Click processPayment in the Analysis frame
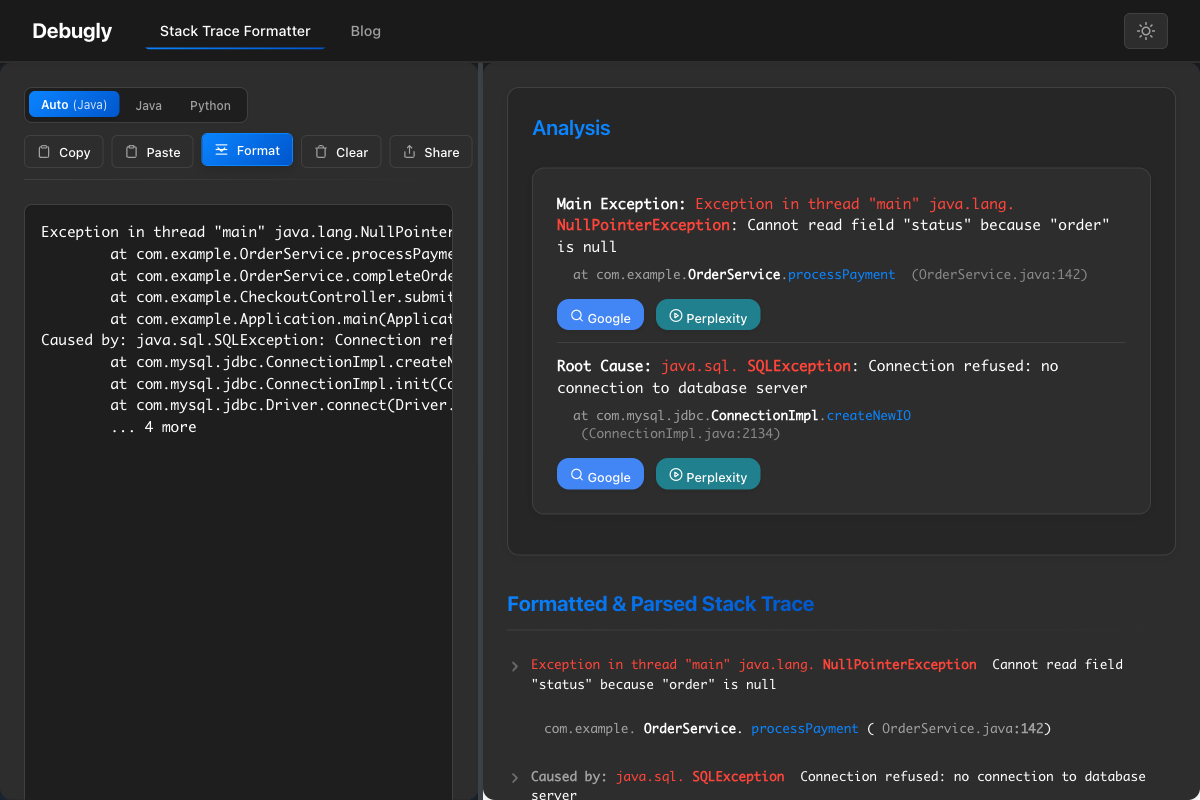Screen dimensions: 1200x800 (x=842, y=274)
